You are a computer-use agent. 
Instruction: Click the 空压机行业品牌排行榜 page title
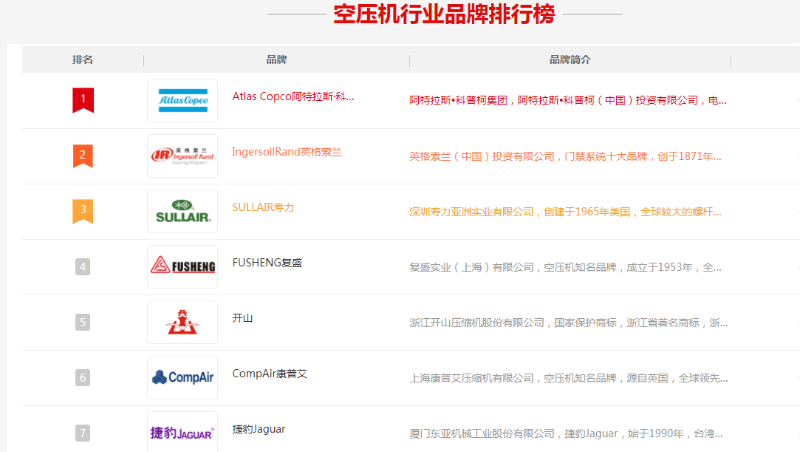point(444,14)
